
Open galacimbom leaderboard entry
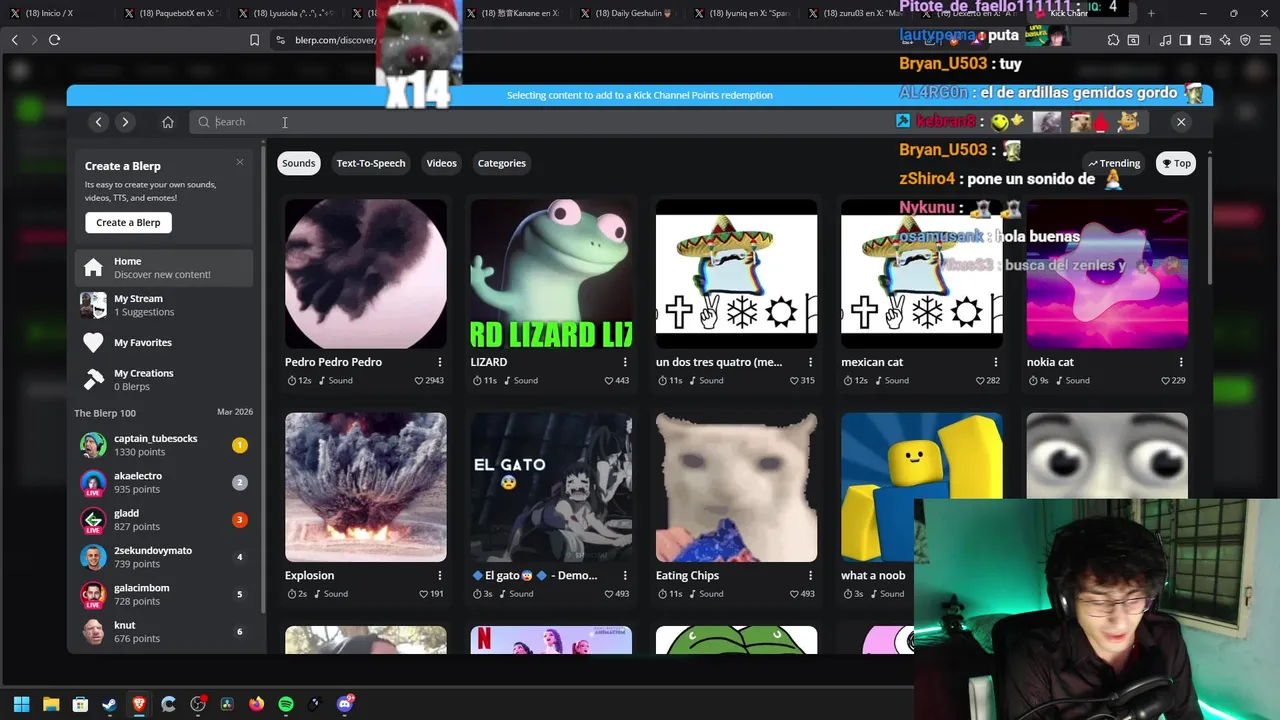click(164, 594)
